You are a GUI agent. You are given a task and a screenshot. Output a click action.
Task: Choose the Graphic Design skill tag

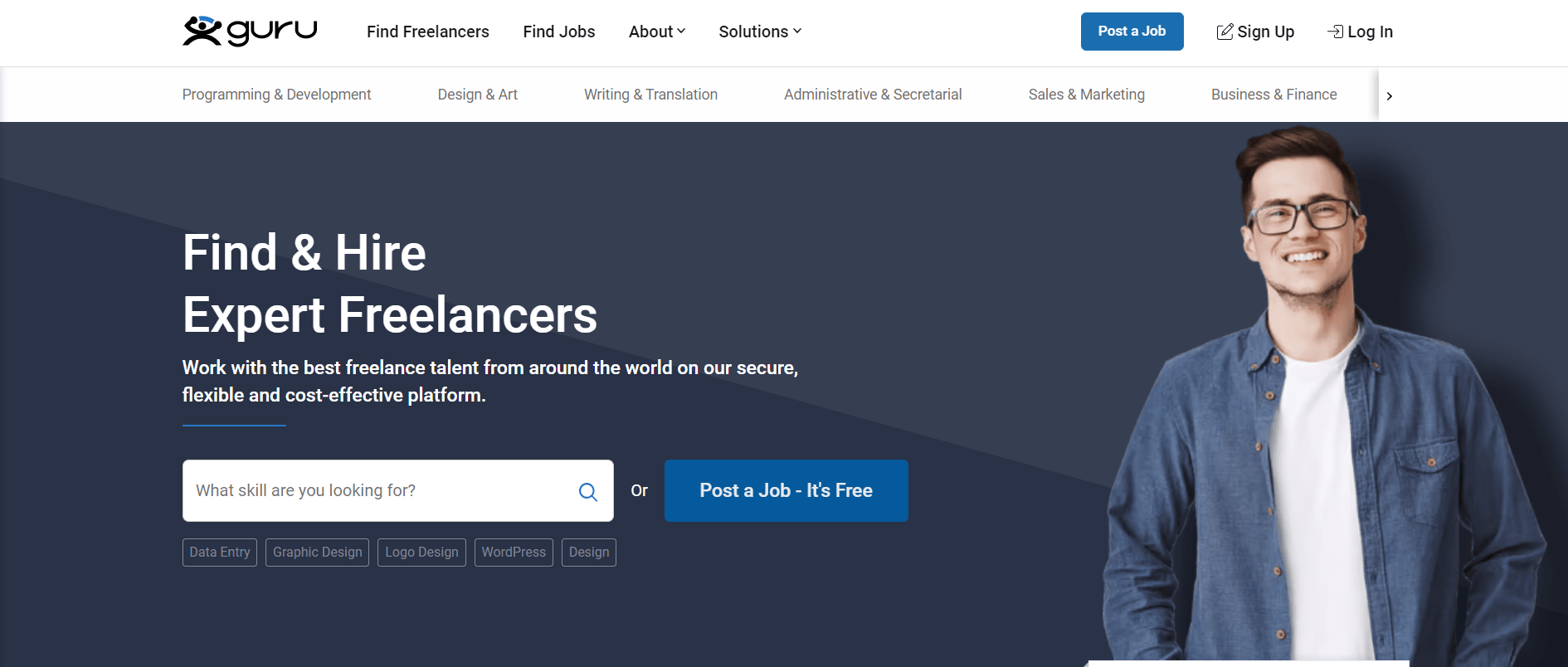pyautogui.click(x=318, y=553)
